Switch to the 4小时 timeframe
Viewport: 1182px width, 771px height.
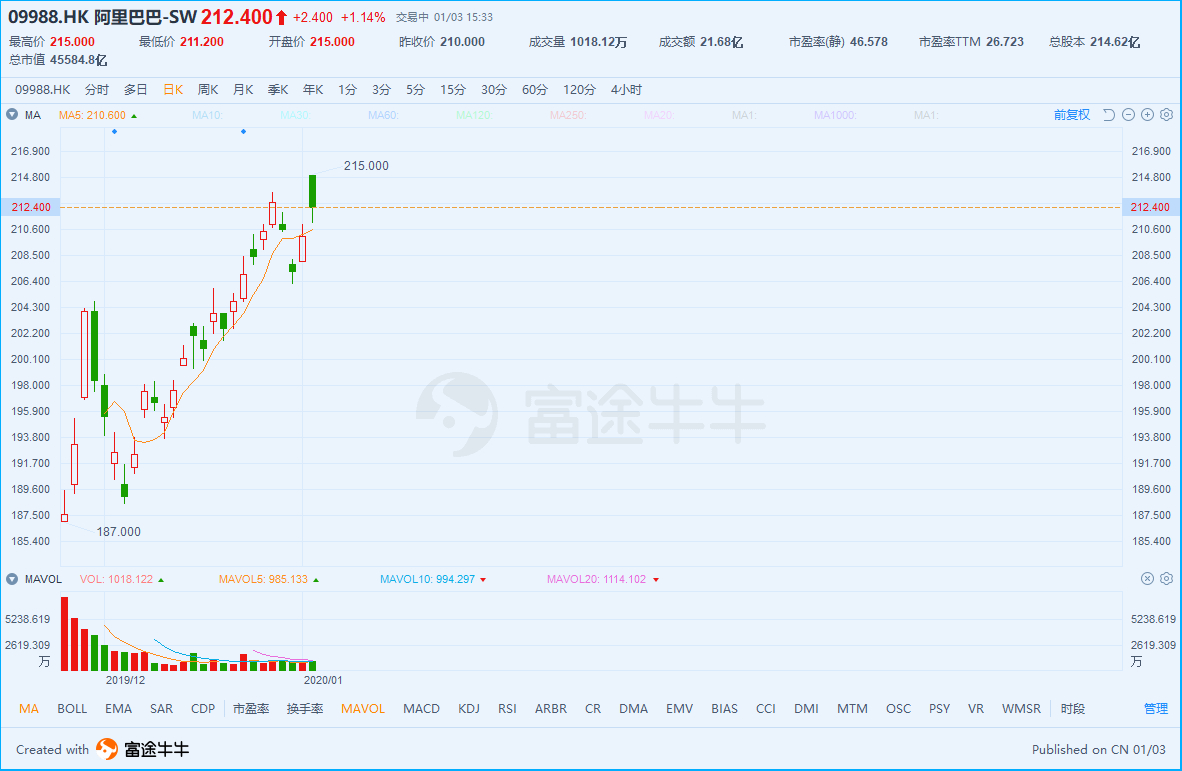pyautogui.click(x=626, y=90)
